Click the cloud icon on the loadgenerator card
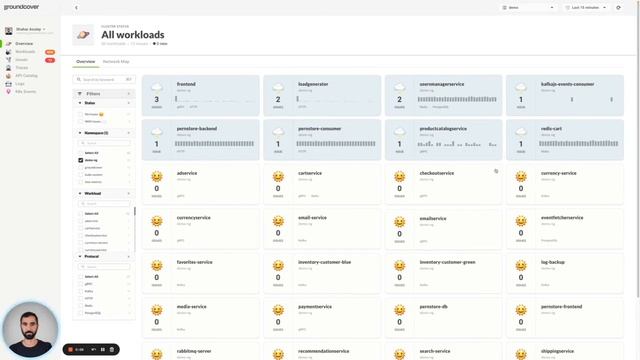The height and width of the screenshot is (360, 640). click(x=278, y=87)
